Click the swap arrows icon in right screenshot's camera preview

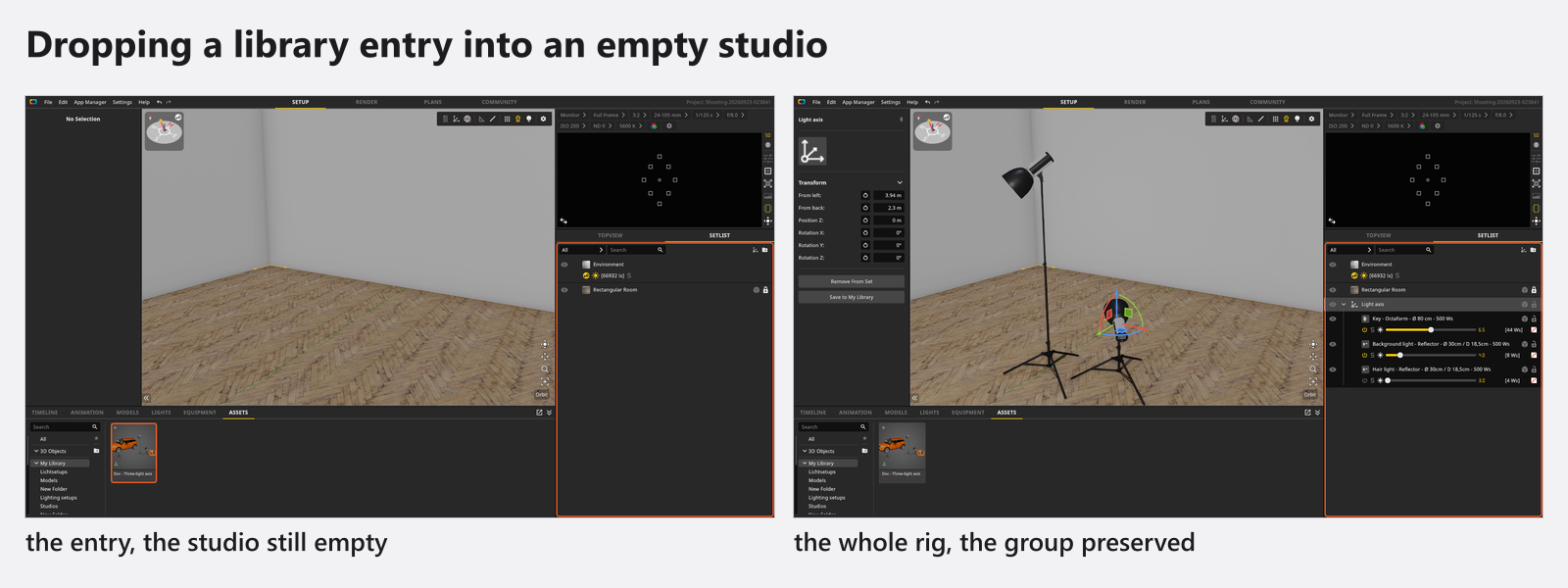coord(1332,220)
